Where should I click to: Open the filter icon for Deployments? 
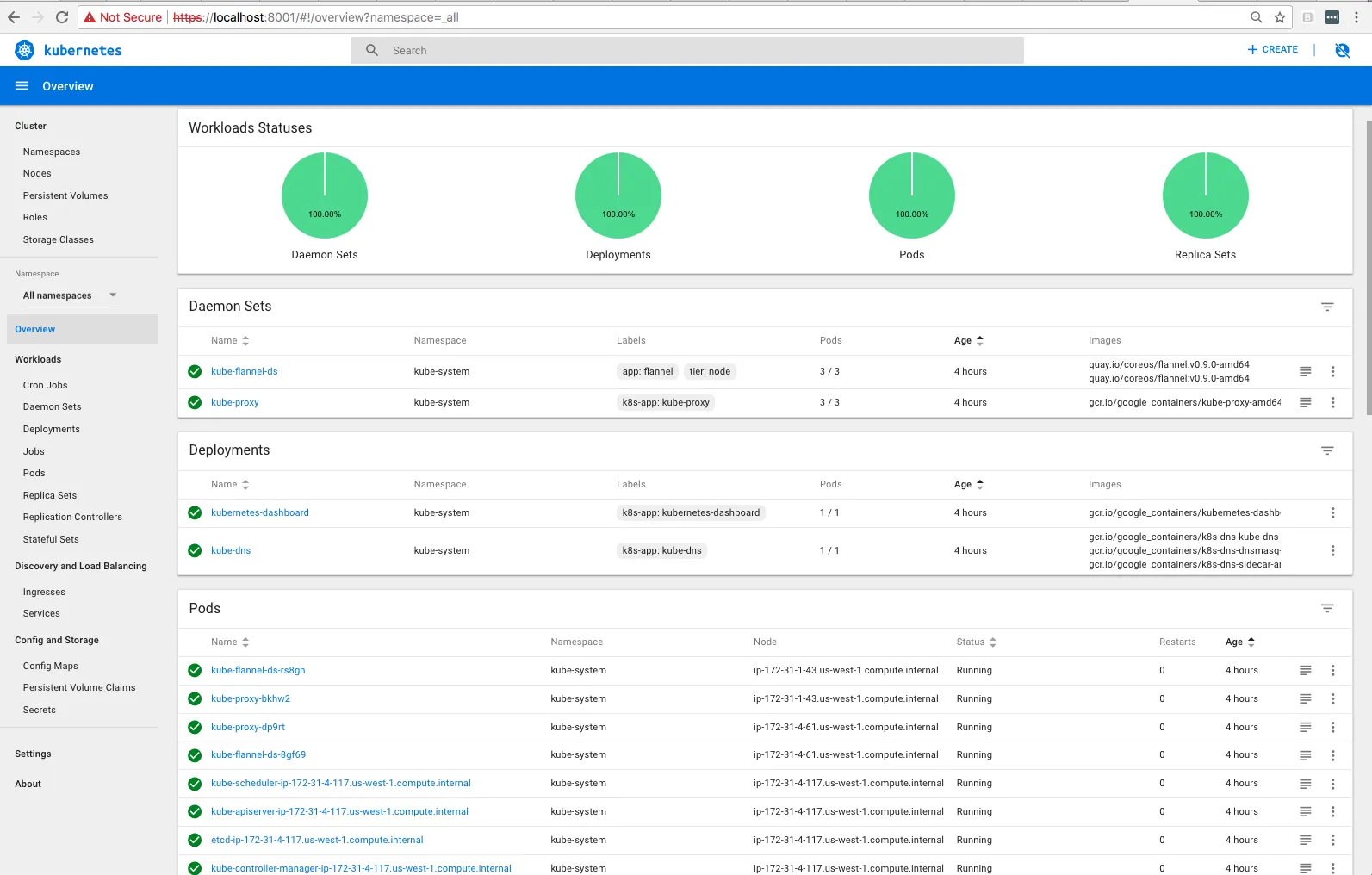click(1327, 450)
